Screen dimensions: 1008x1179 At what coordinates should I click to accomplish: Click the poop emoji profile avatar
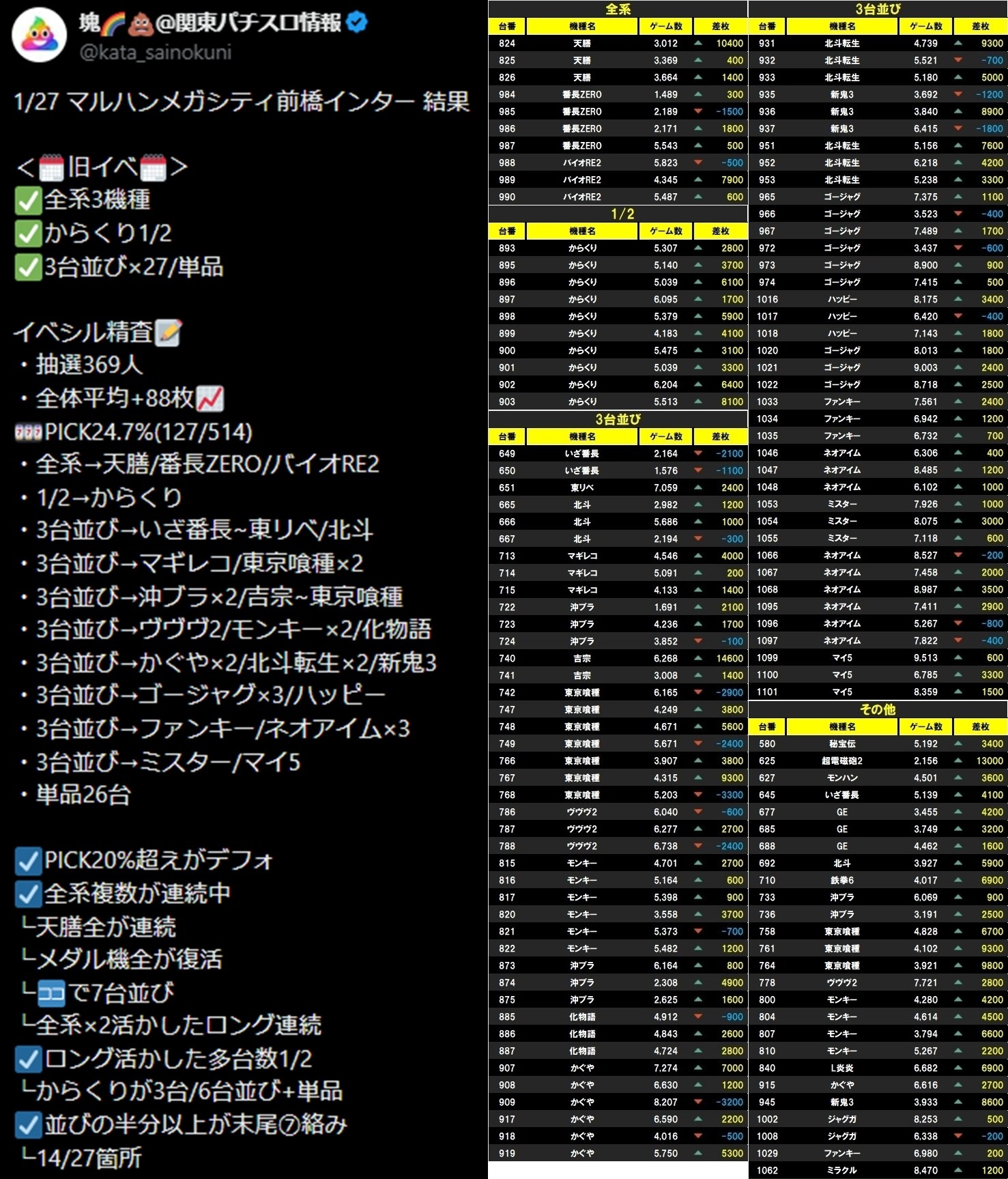tap(40, 35)
